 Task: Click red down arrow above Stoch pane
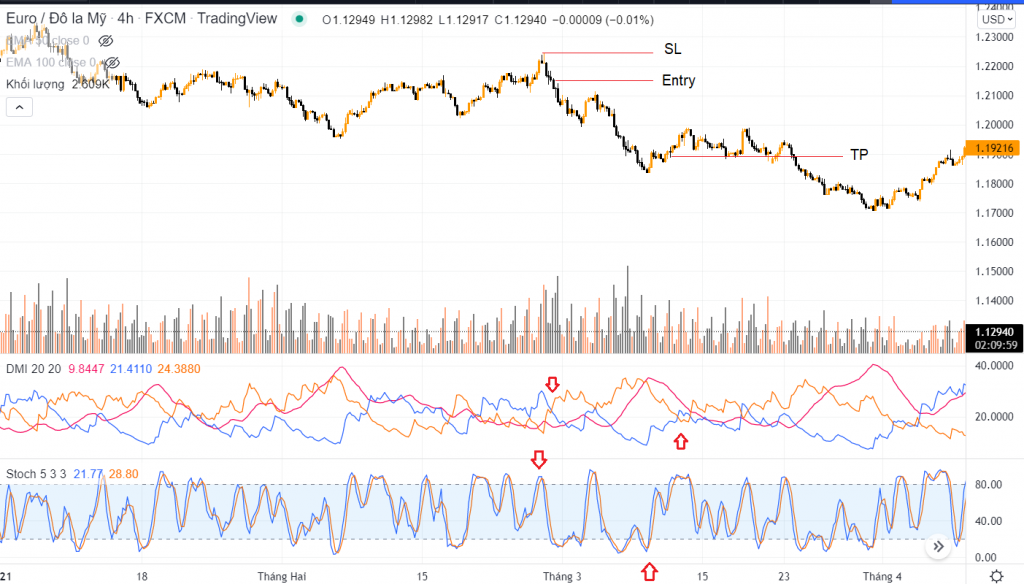(x=539, y=459)
